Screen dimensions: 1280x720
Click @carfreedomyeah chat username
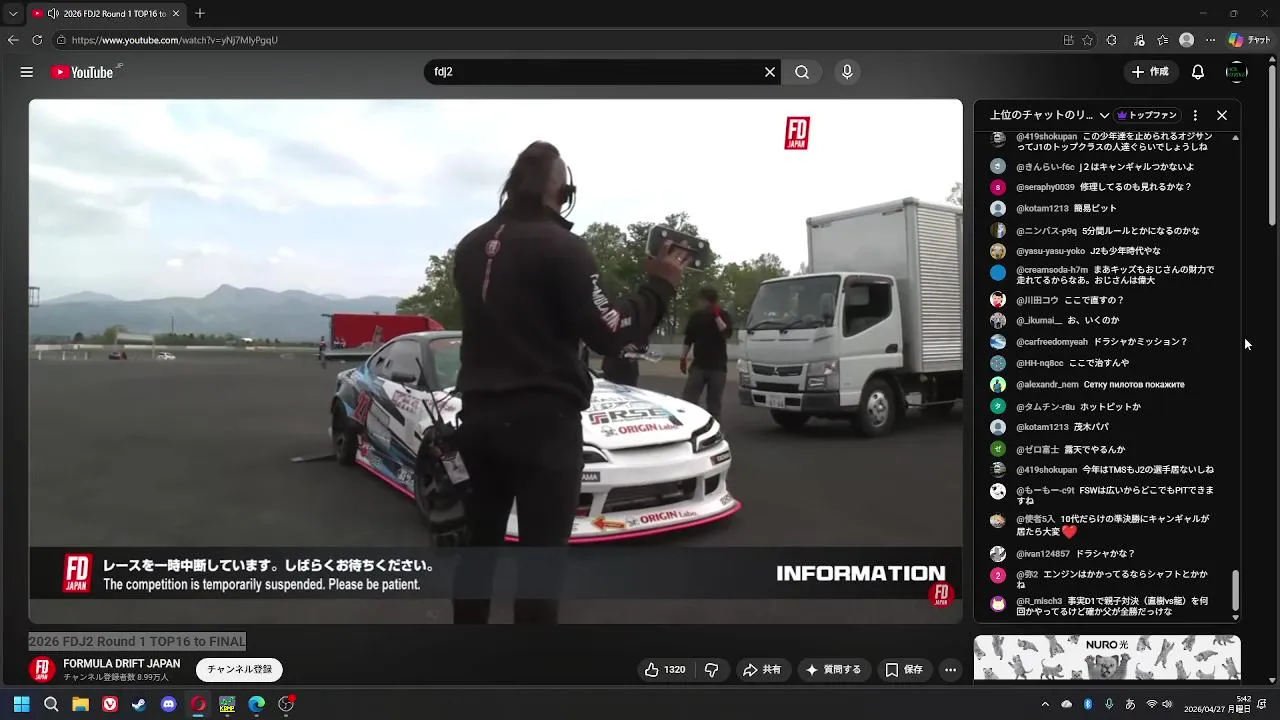(1051, 342)
